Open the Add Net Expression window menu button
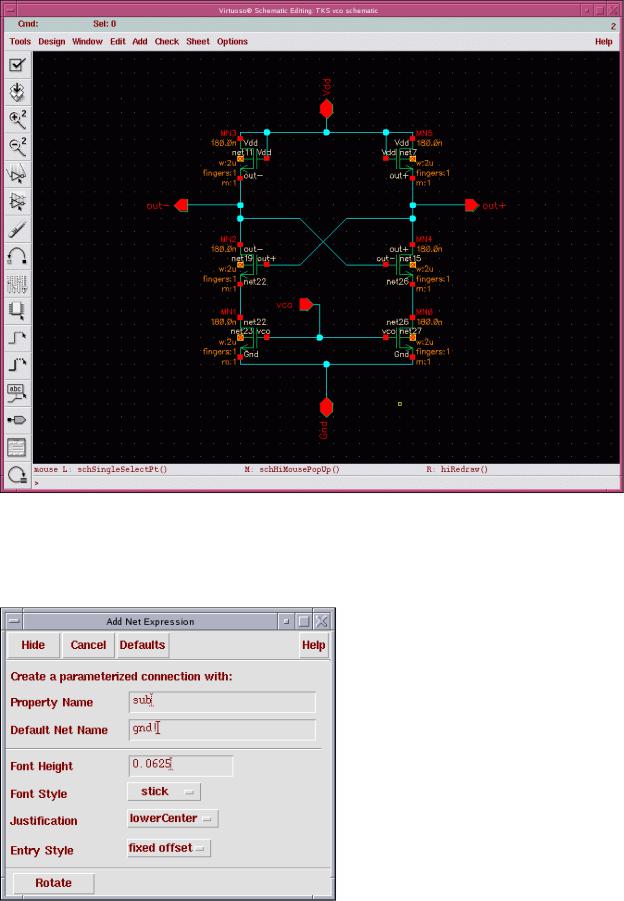The image size is (624, 901). (x=14, y=621)
